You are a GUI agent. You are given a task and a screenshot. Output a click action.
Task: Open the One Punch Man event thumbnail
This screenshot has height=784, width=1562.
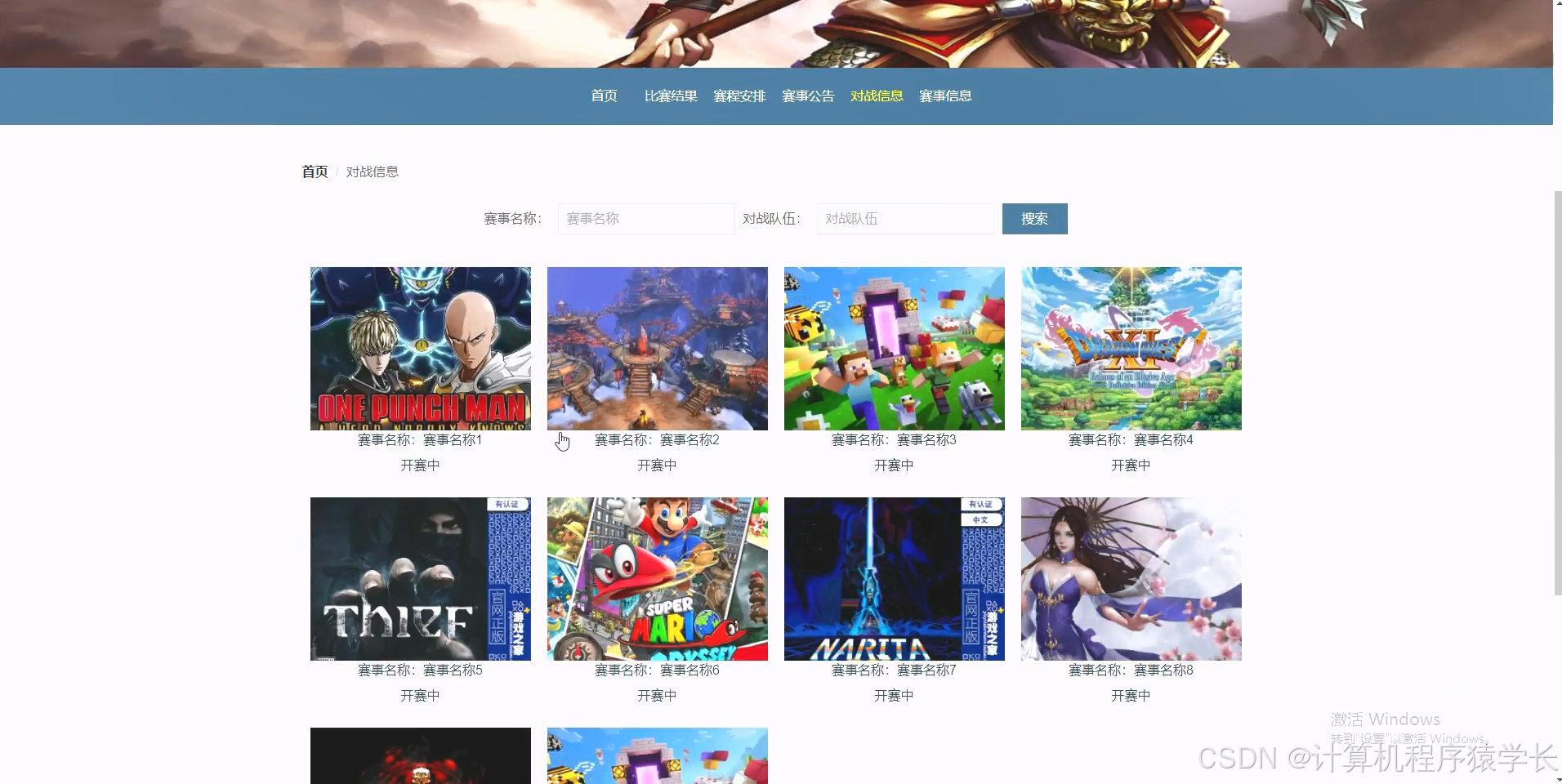point(420,348)
